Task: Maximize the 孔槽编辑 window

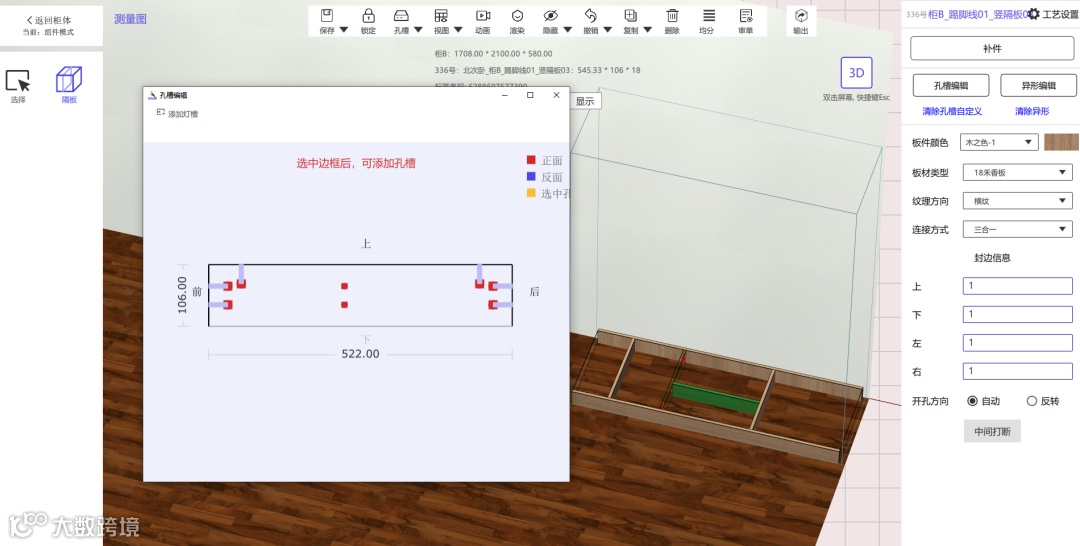Action: 530,95
